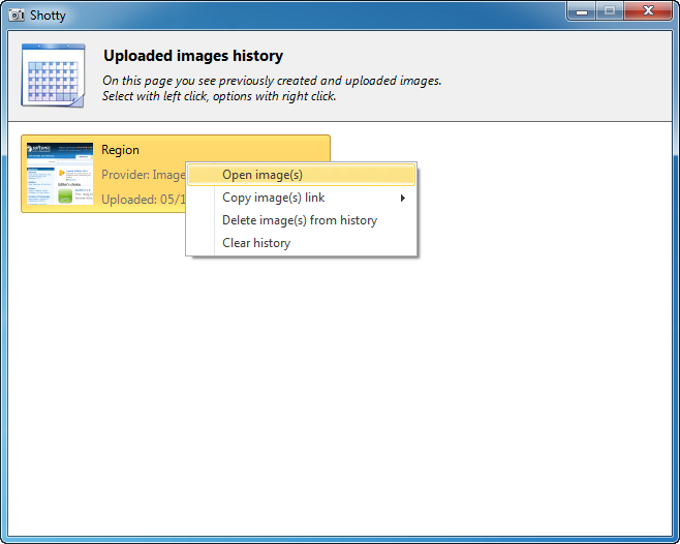Click the Uploaded date text
This screenshot has width=680, height=544.
pyautogui.click(x=143, y=200)
